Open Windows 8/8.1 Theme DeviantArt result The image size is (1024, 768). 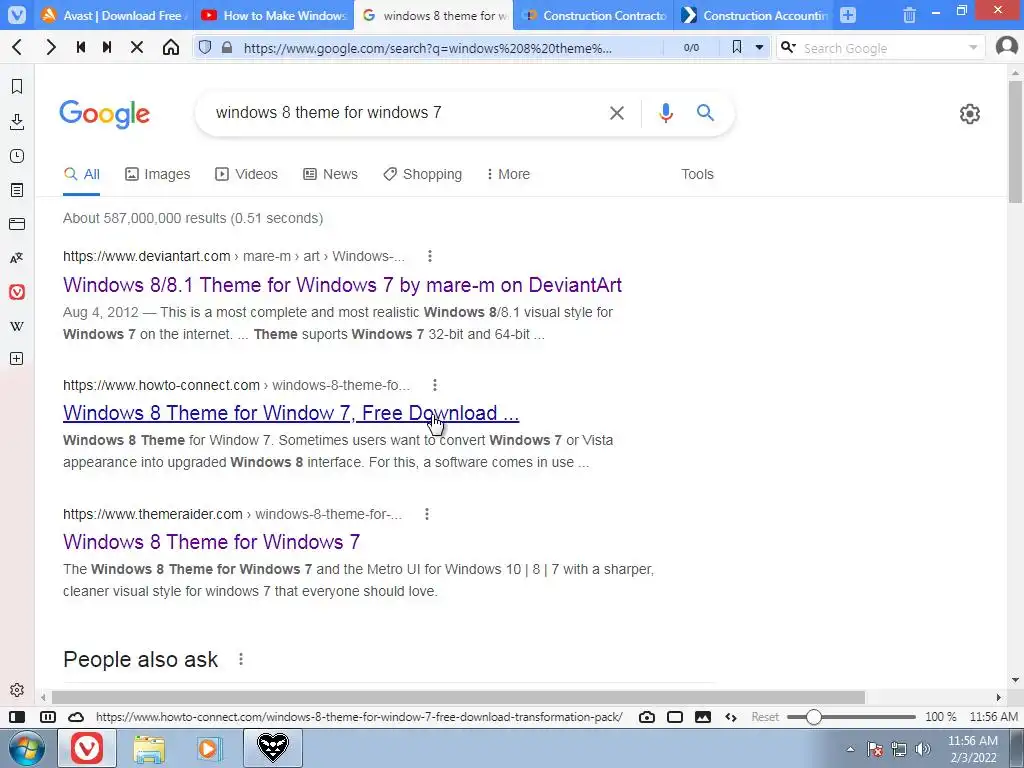[342, 285]
